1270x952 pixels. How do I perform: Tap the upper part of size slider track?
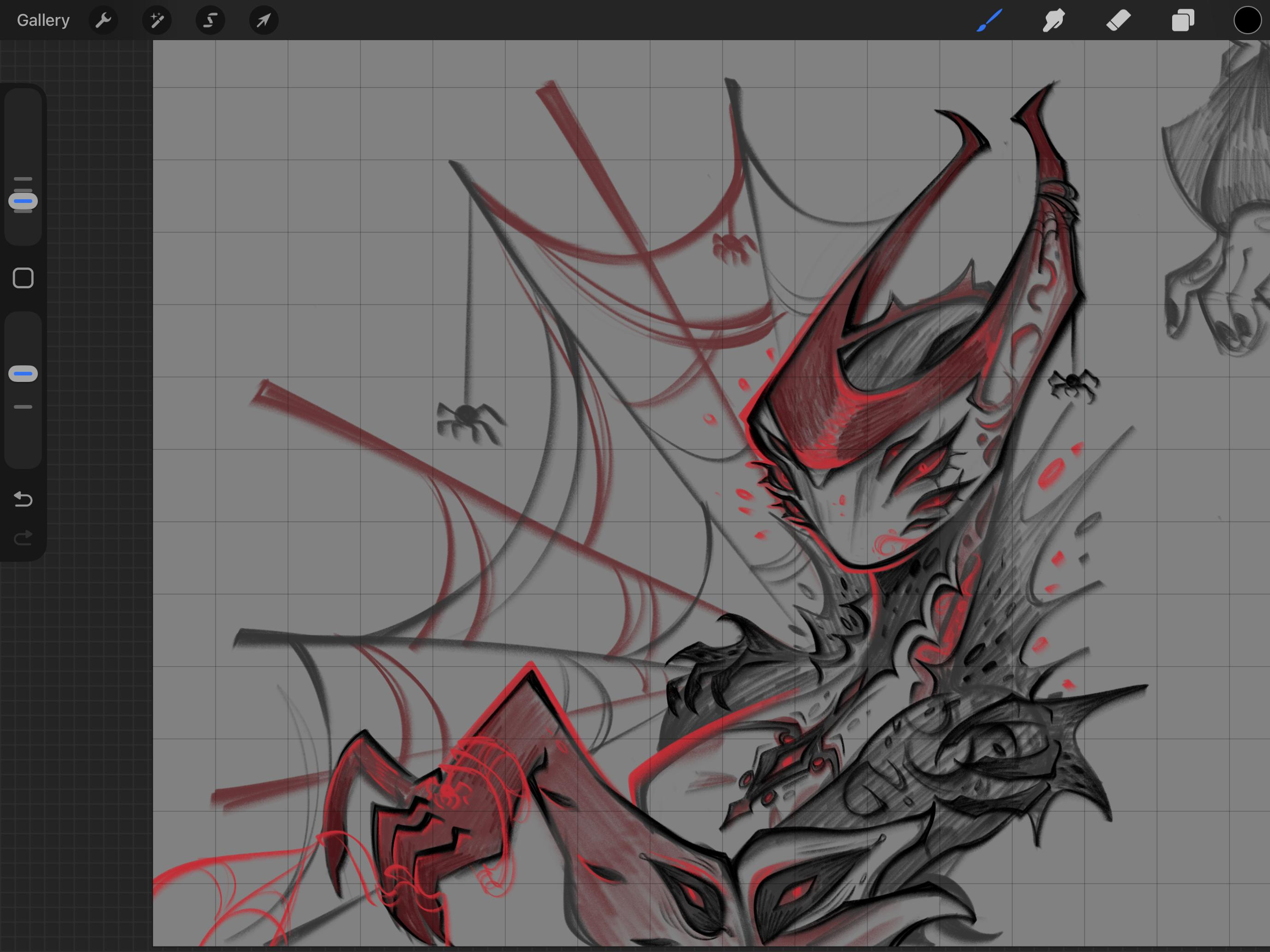[x=23, y=132]
